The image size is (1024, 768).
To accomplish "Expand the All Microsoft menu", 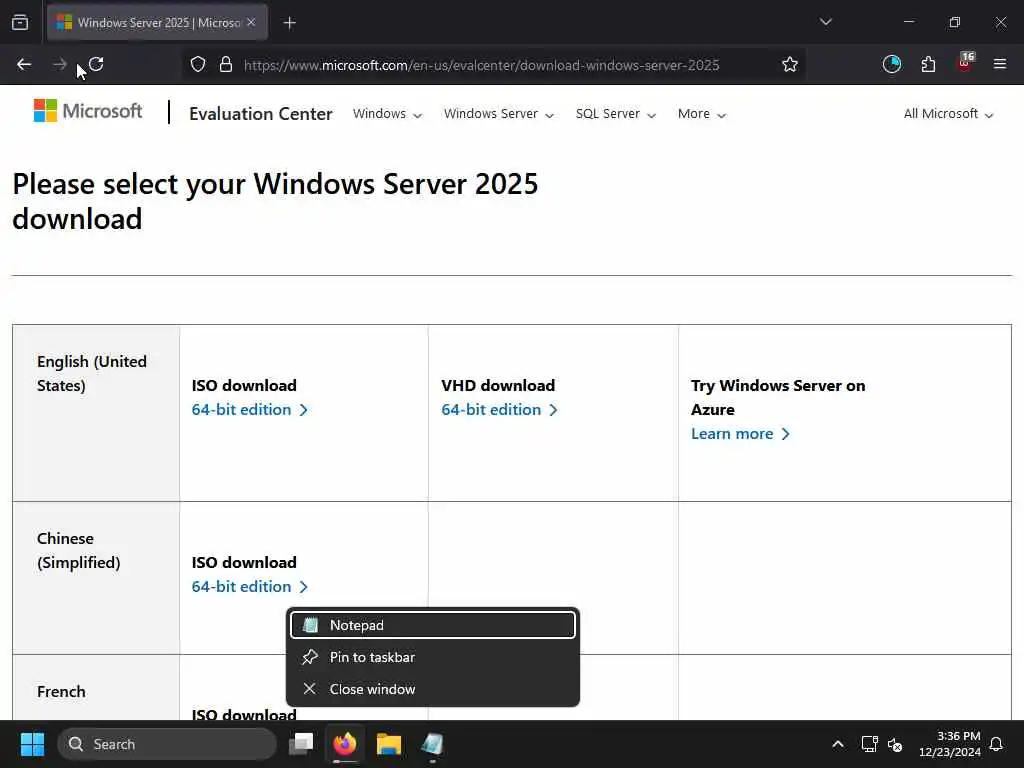I will click(x=948, y=114).
